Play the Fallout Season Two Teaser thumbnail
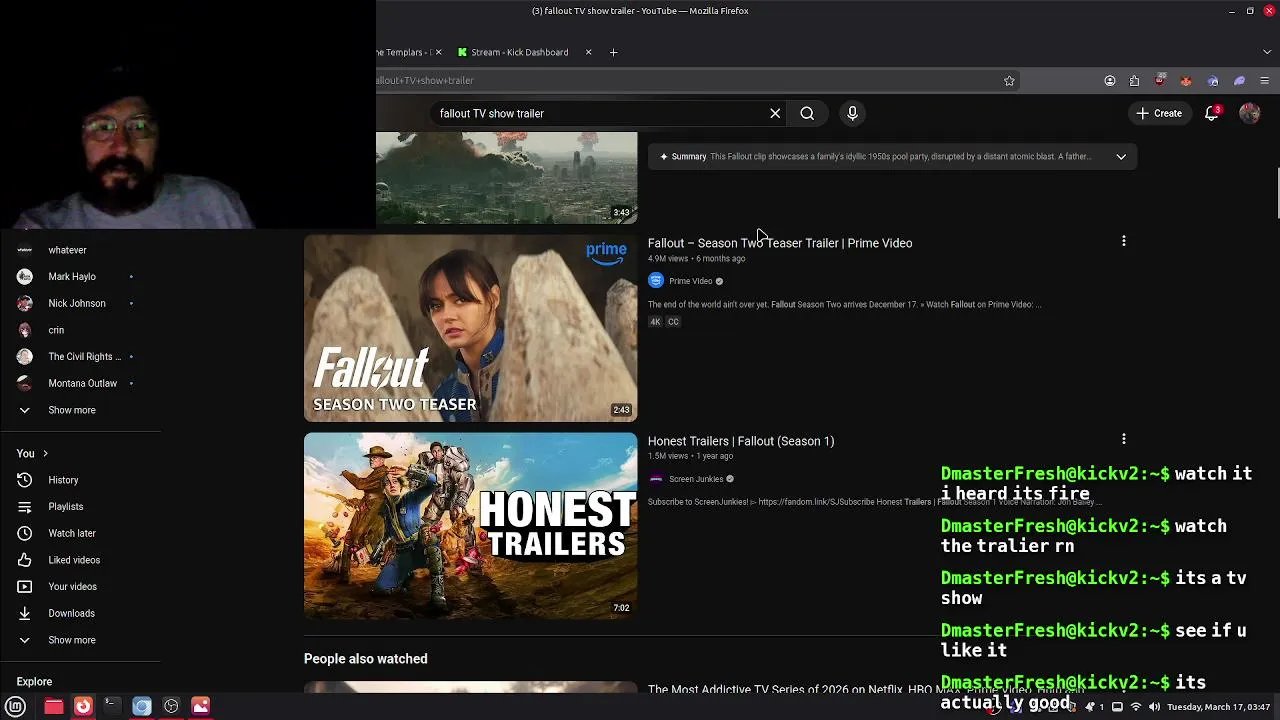1280x720 pixels. pos(470,328)
